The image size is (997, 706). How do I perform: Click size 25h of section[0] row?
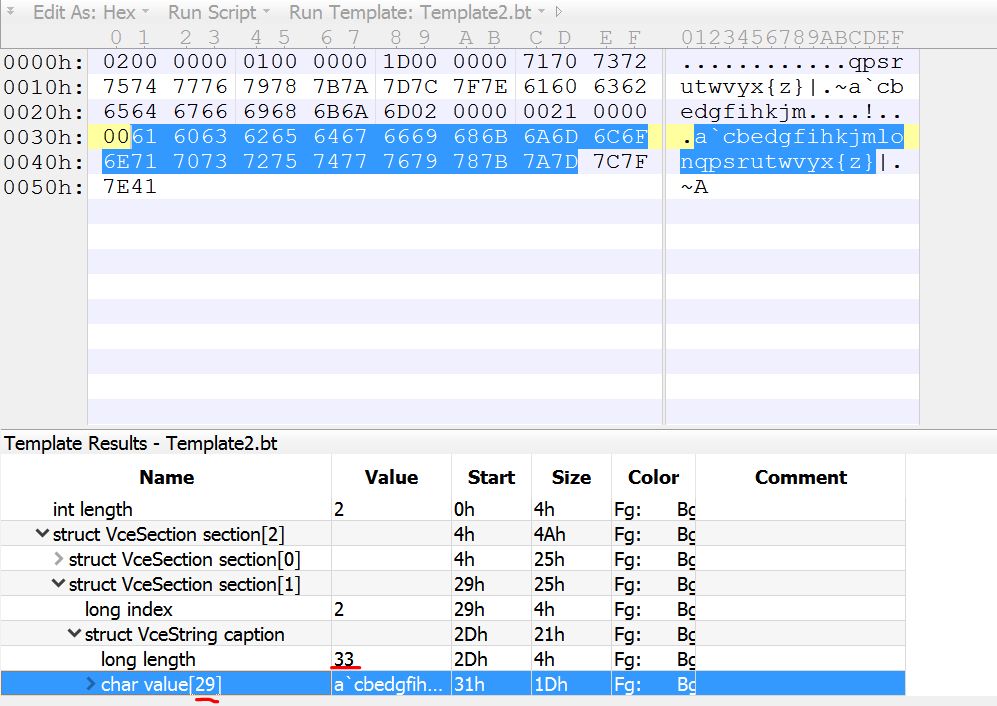coord(549,559)
